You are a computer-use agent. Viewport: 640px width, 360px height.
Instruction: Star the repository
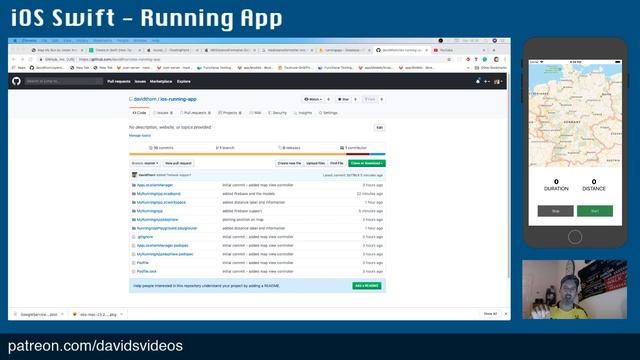[343, 99]
